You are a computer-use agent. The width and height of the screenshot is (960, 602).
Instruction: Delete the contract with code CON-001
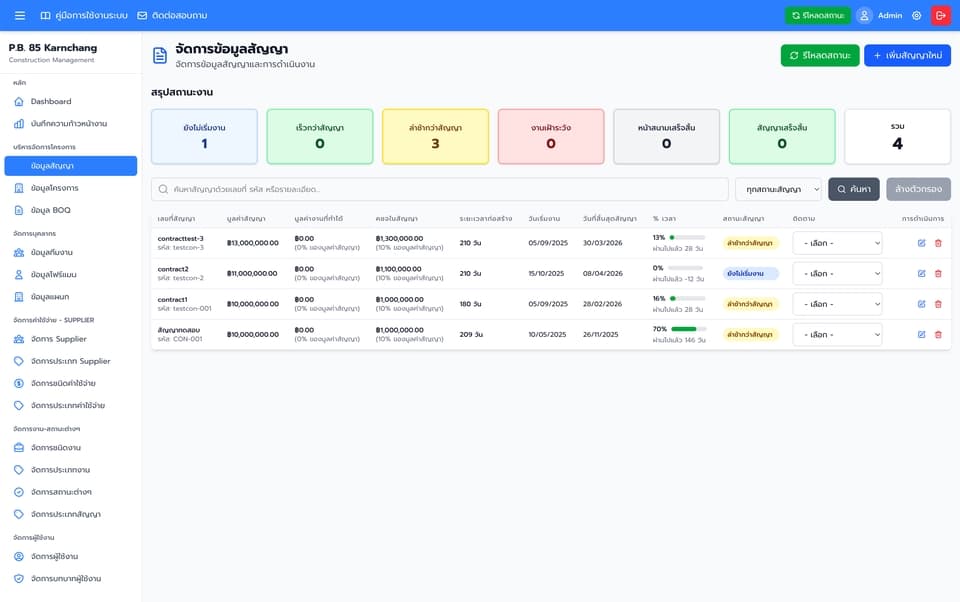pyautogui.click(x=938, y=334)
